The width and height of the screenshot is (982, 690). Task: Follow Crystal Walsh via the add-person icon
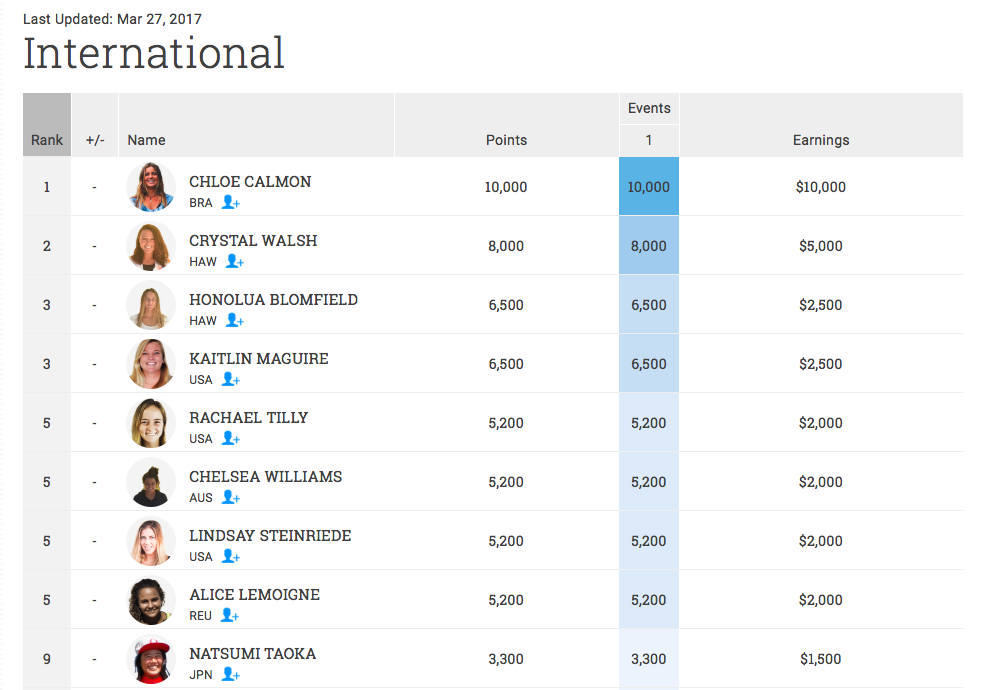pyautogui.click(x=235, y=262)
